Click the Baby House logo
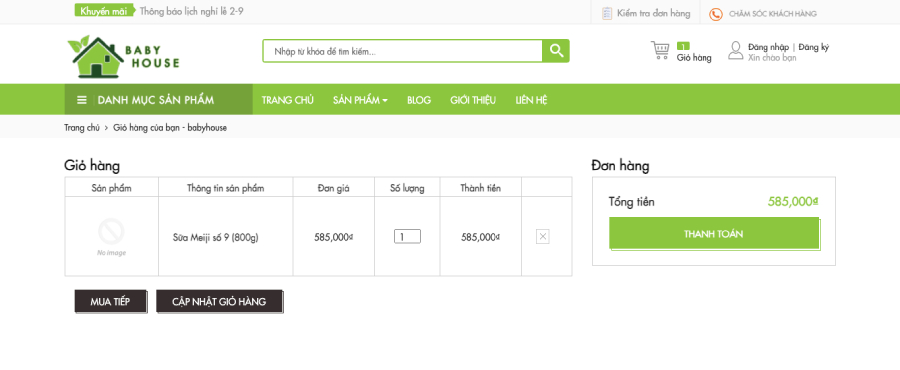 point(123,56)
